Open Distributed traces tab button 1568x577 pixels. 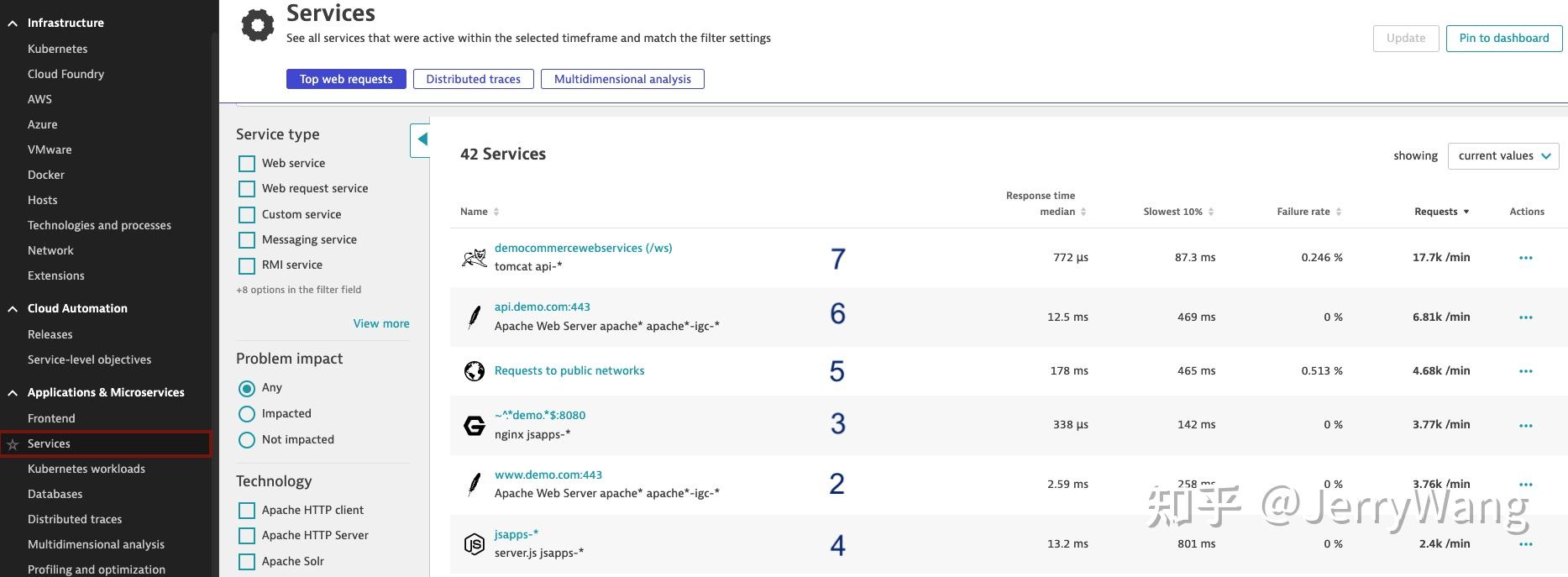(x=473, y=79)
